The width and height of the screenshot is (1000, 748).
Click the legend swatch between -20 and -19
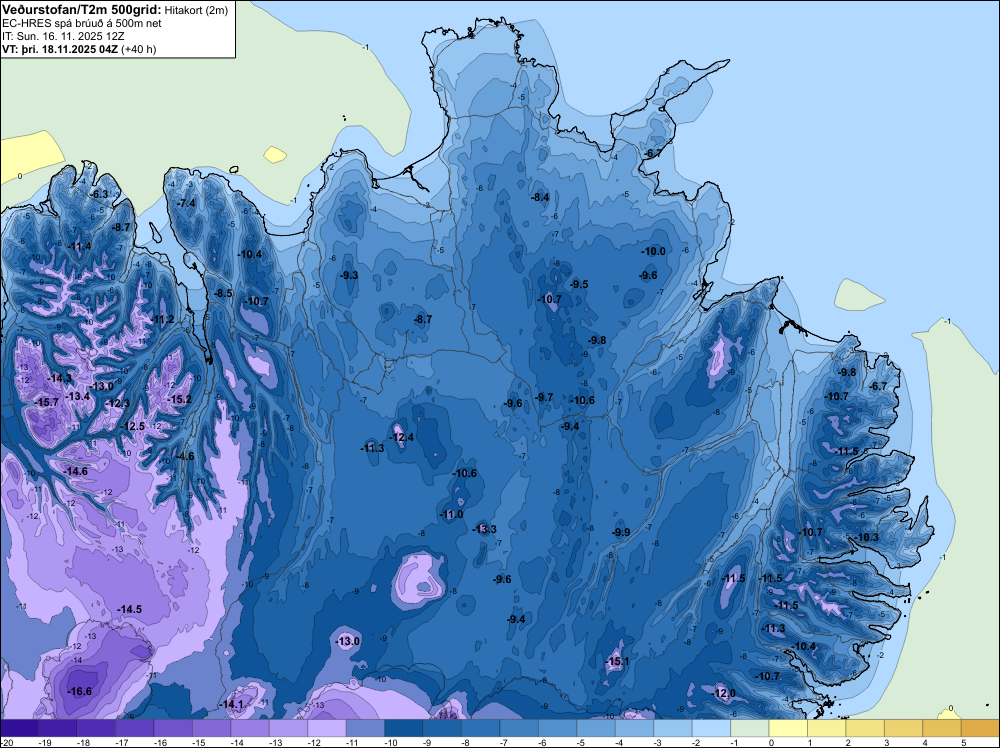tap(19, 728)
